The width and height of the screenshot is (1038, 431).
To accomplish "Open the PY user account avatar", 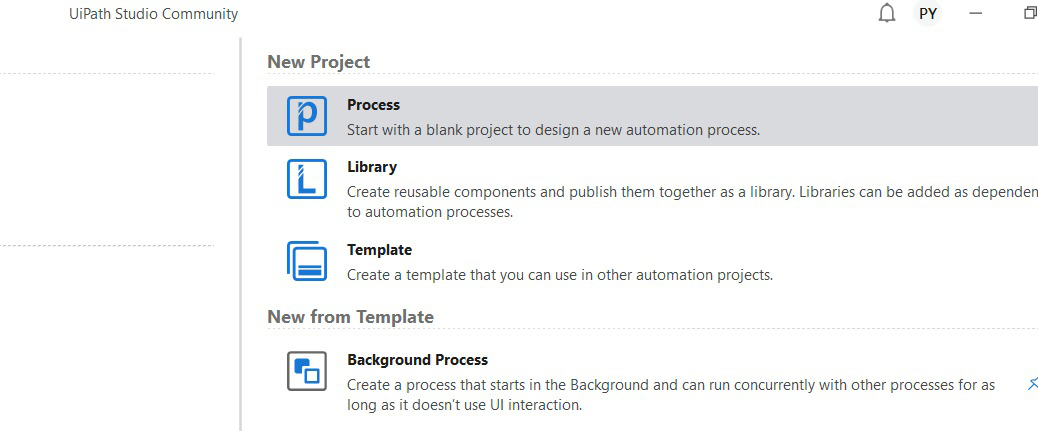I will tap(928, 14).
